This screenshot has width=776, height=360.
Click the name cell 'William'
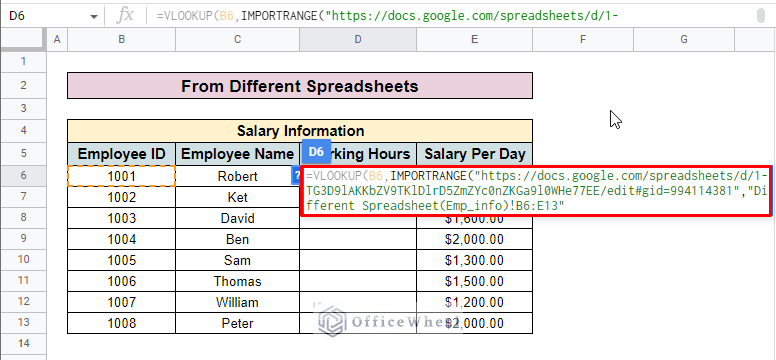click(238, 302)
